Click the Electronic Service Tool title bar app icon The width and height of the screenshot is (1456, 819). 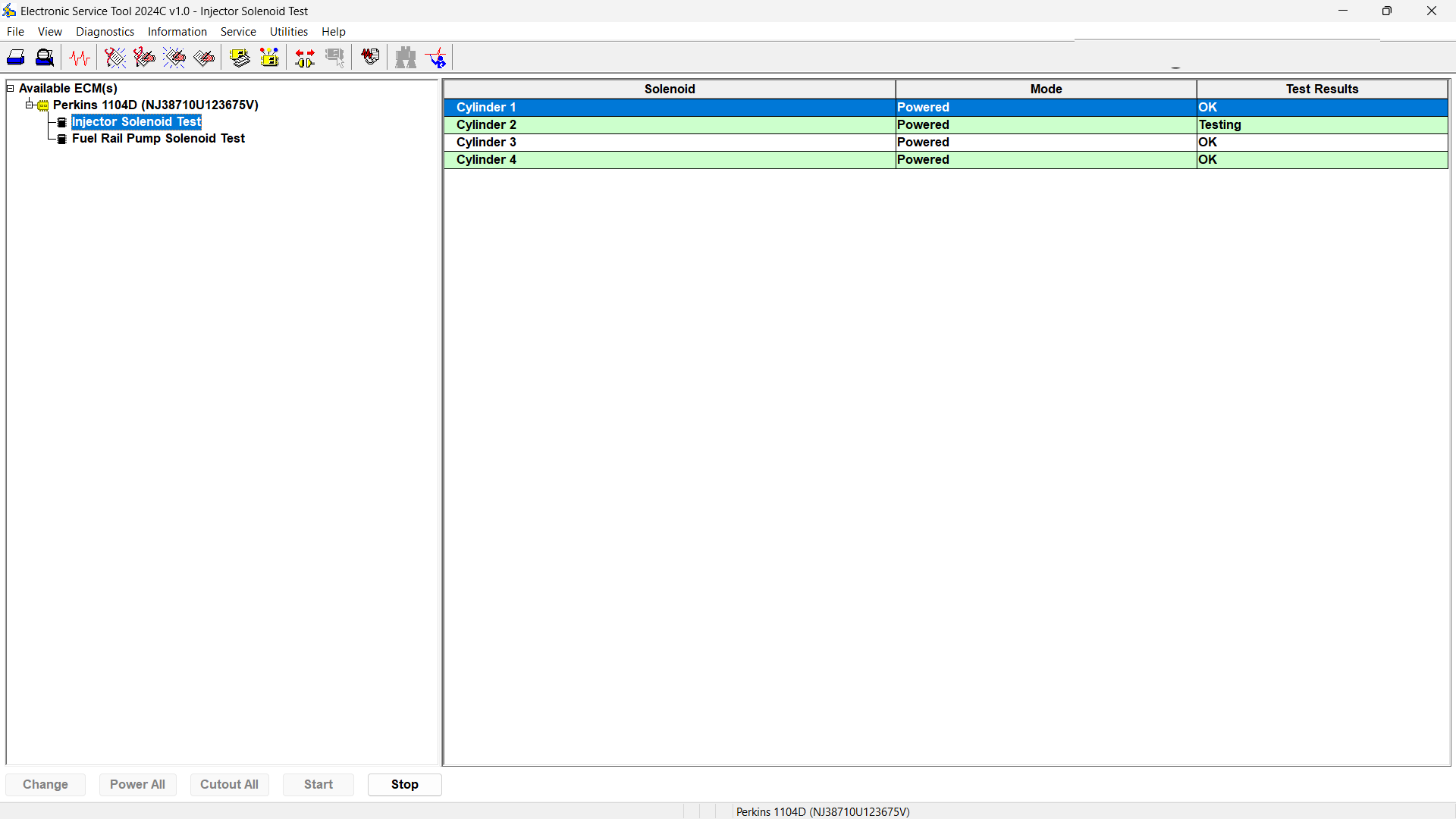[9, 11]
